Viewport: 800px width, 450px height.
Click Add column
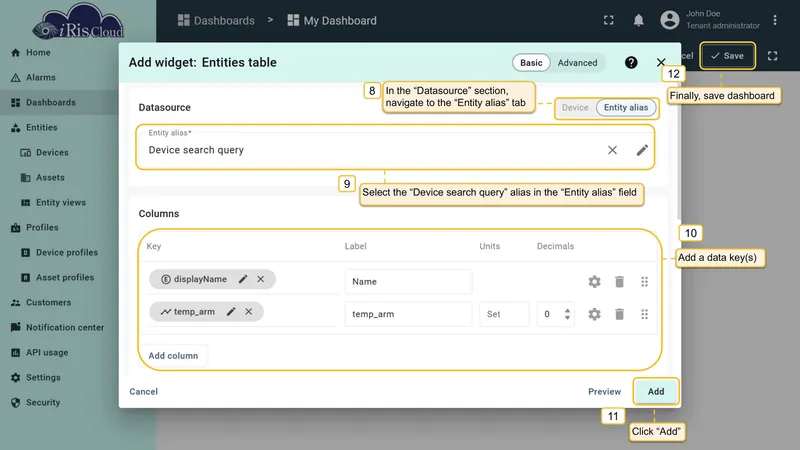click(x=173, y=356)
